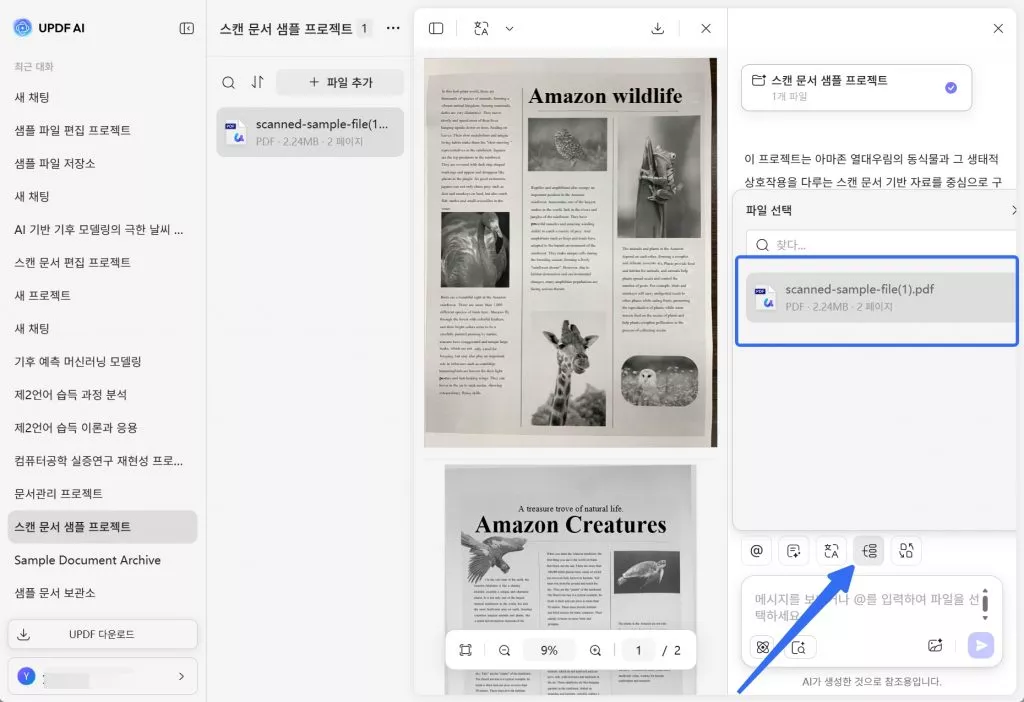Zoom out of the PDF
Image resolution: width=1024 pixels, height=702 pixels.
coord(504,650)
